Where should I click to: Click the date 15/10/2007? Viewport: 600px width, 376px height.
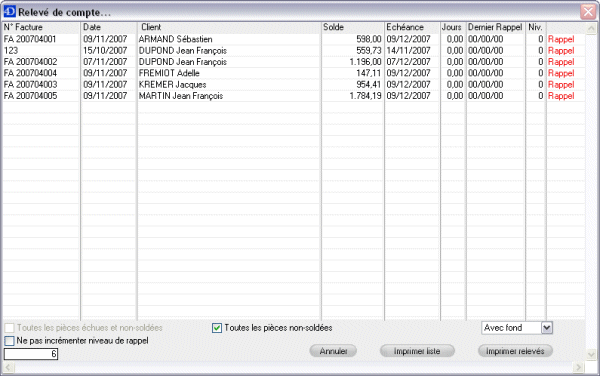pyautogui.click(x=105, y=50)
